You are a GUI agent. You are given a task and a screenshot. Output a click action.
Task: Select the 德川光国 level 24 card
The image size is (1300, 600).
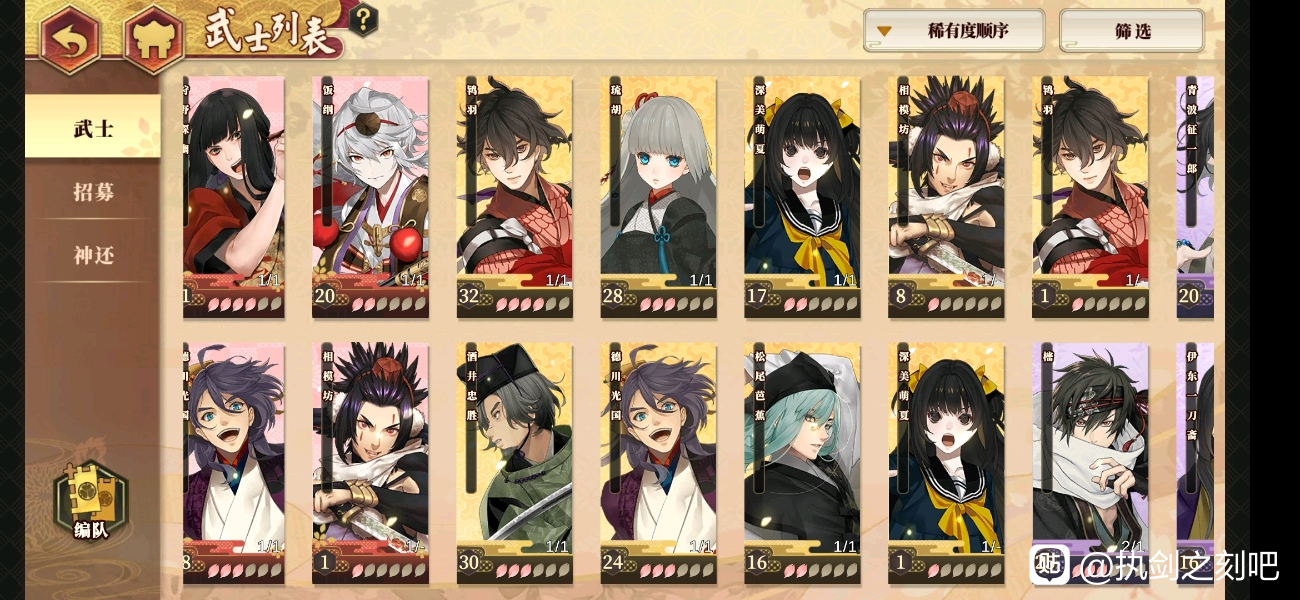click(x=658, y=463)
